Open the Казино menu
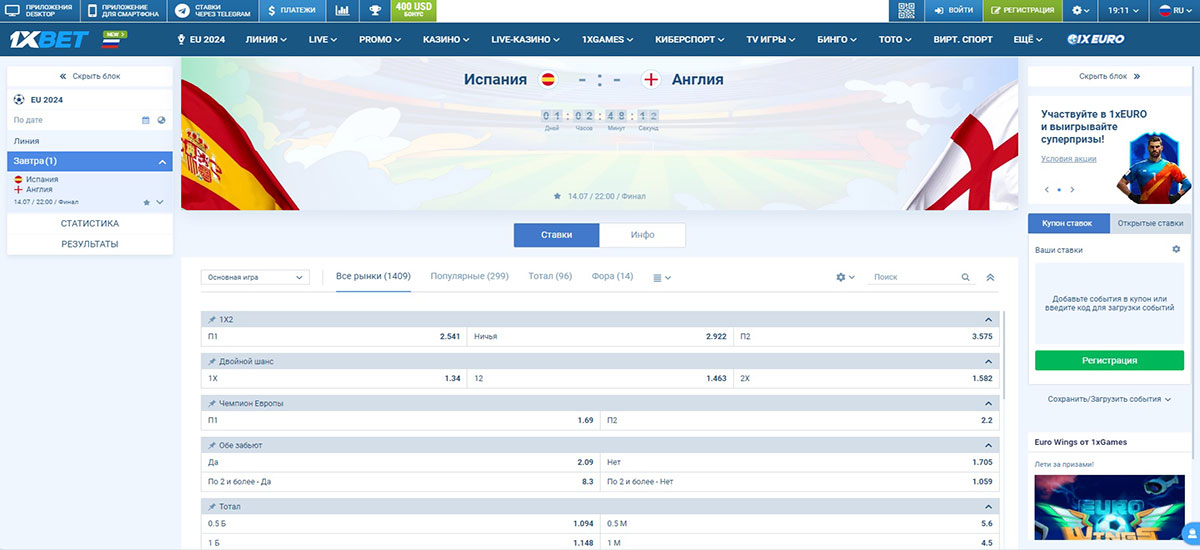Screen dimensions: 1200x550 coord(446,40)
